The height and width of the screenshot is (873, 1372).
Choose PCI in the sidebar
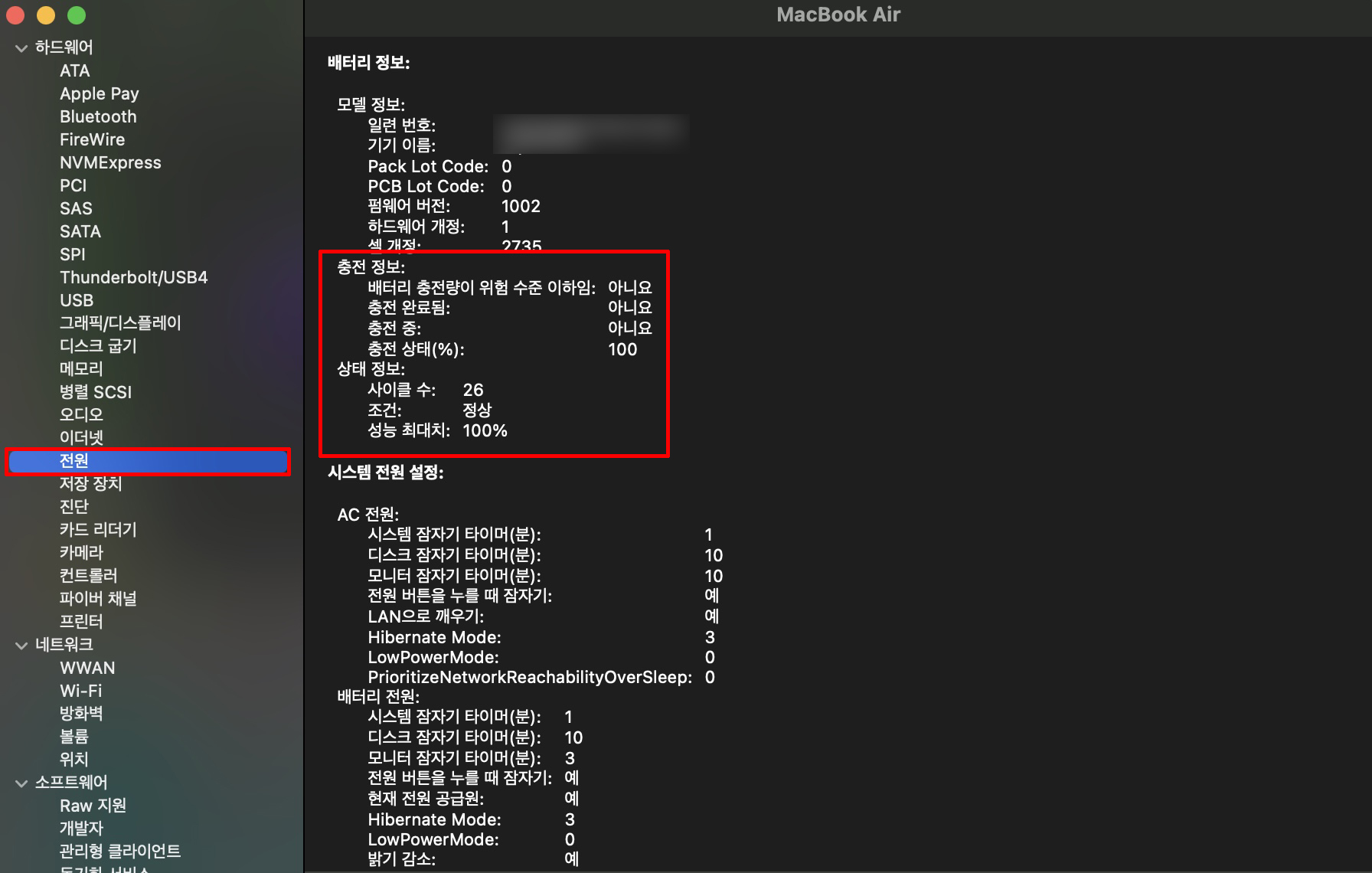point(73,185)
